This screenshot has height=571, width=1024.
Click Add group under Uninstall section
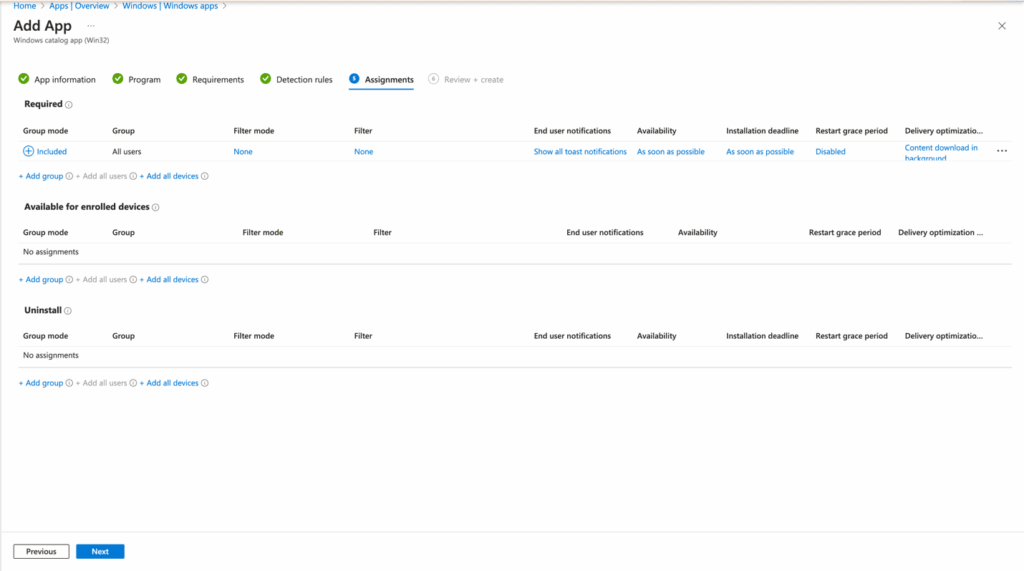[44, 383]
